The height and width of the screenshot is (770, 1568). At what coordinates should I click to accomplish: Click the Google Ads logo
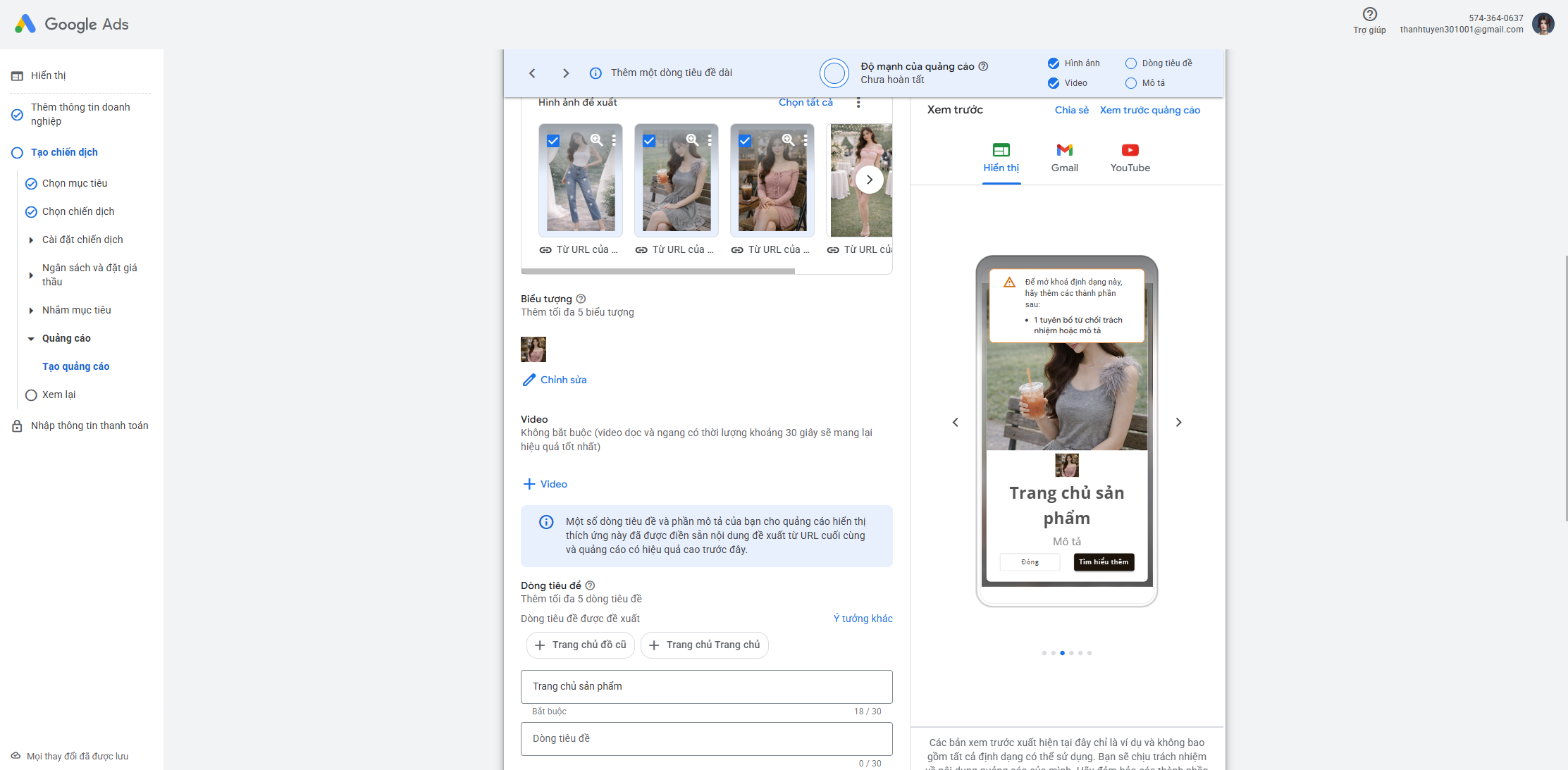71,24
